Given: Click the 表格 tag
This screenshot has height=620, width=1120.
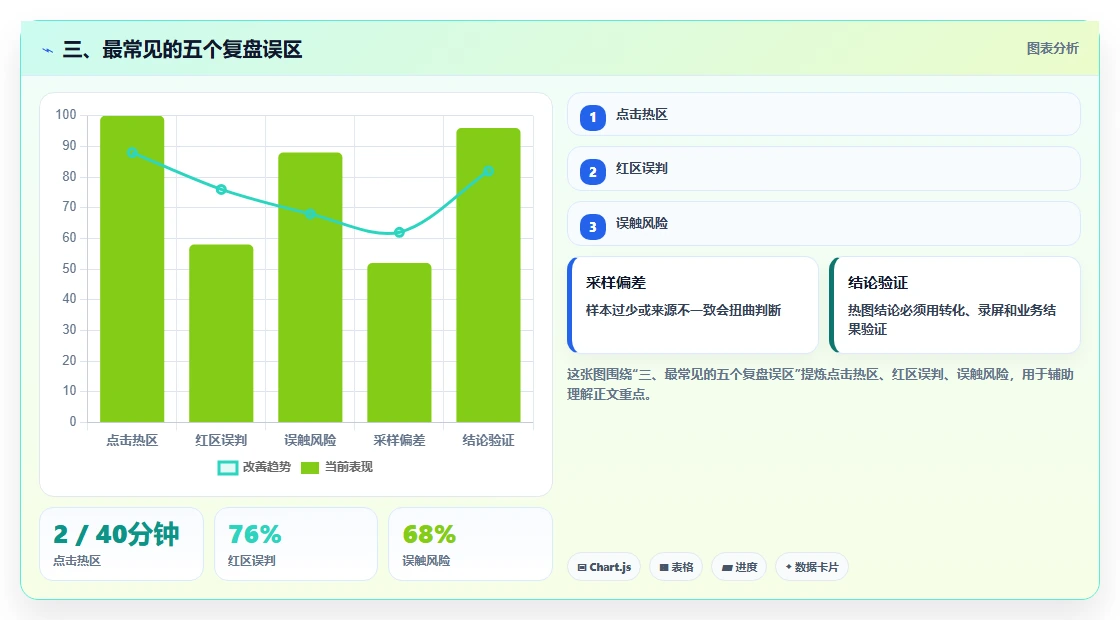Looking at the screenshot, I should click(676, 567).
